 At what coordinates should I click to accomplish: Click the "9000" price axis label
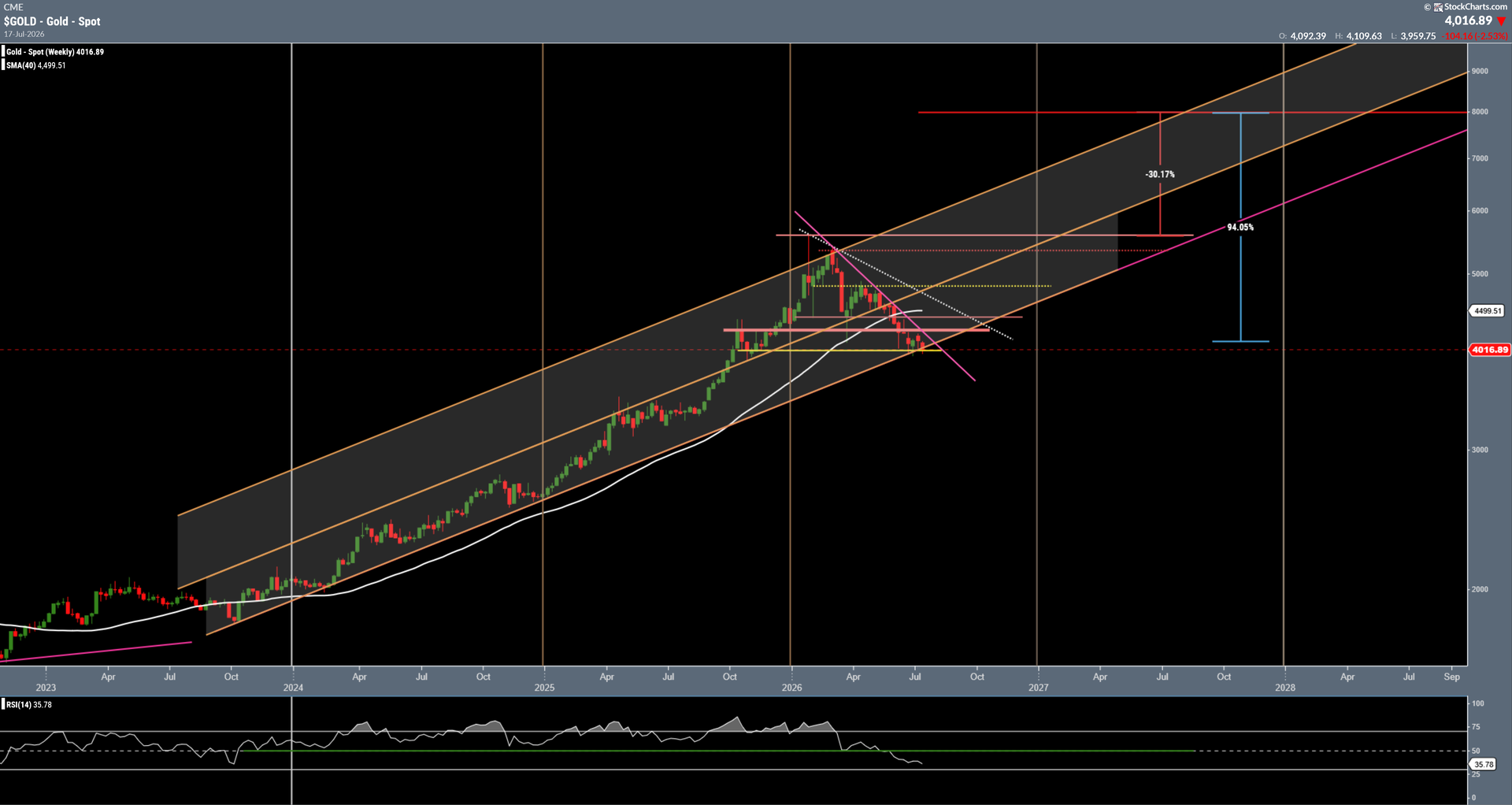pyautogui.click(x=1480, y=71)
